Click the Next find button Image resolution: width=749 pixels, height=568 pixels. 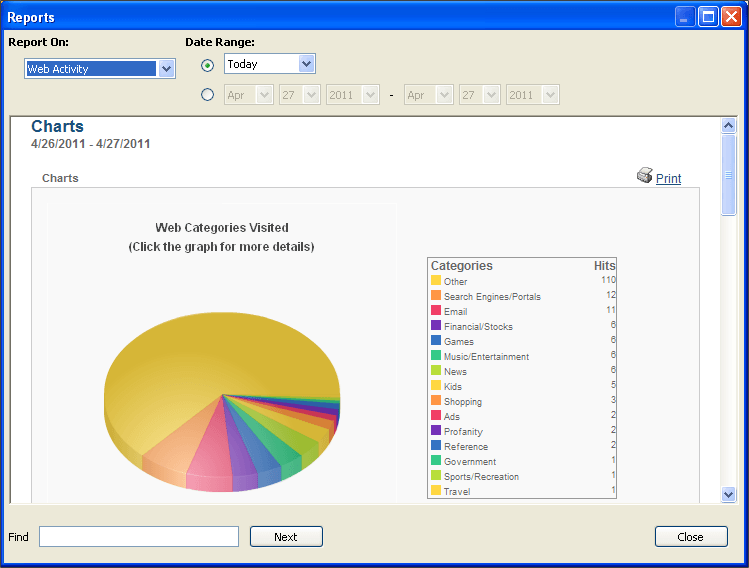tap(286, 536)
